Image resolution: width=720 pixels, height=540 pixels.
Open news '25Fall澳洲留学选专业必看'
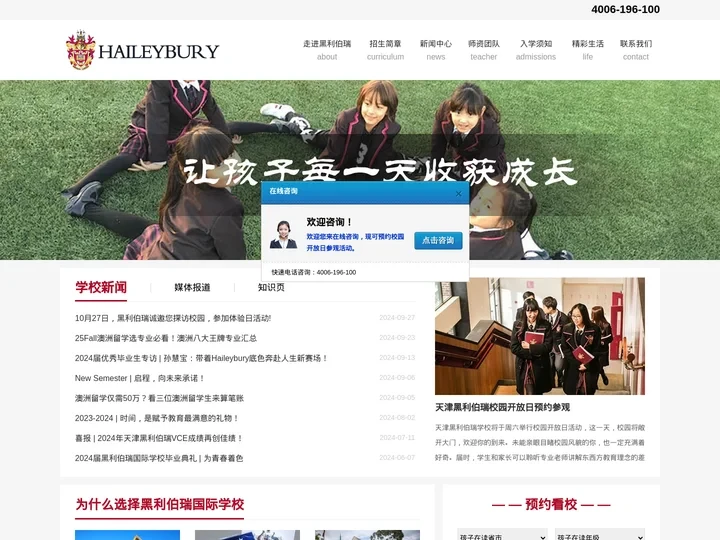(166, 338)
